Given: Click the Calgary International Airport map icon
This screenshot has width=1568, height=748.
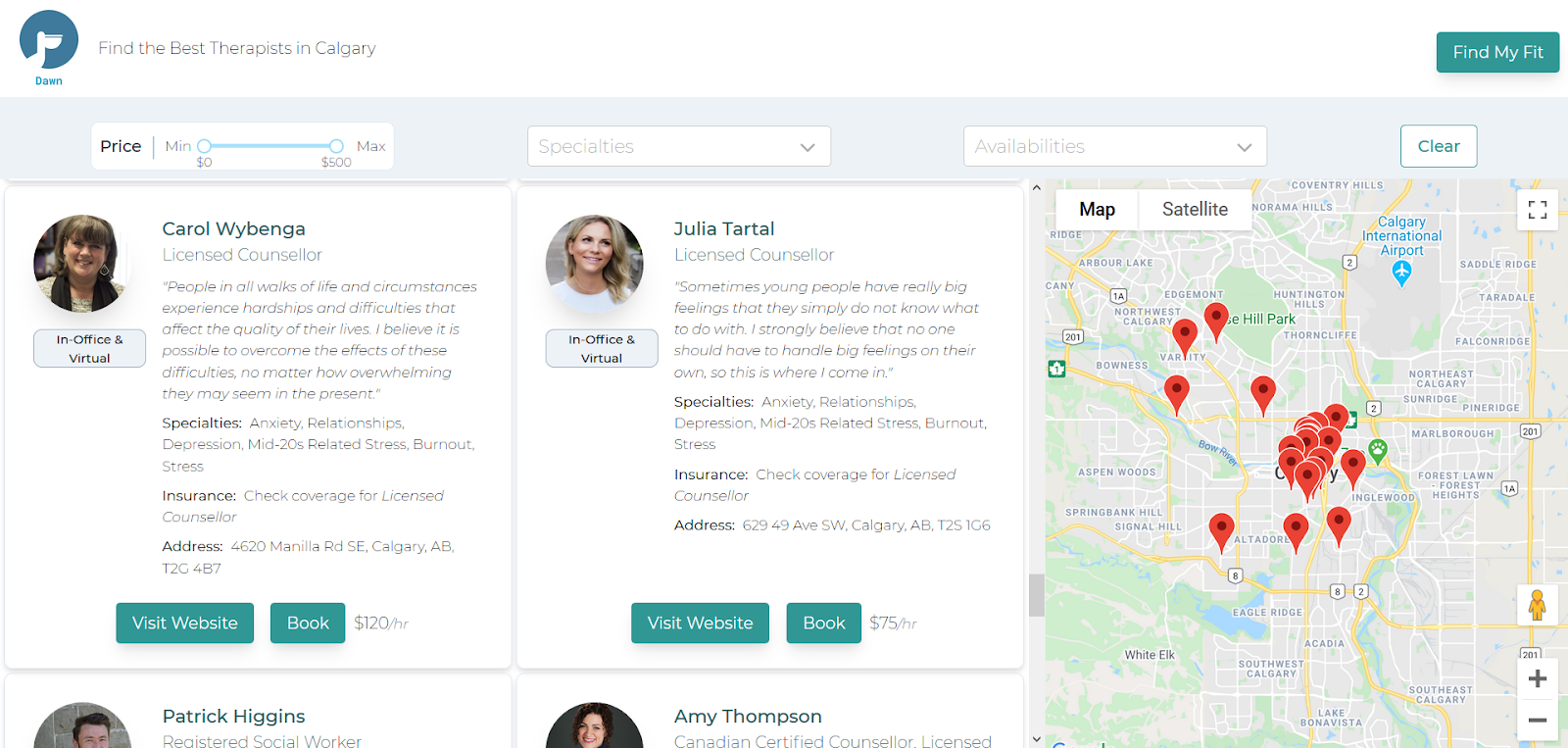Looking at the screenshot, I should point(1402,273).
